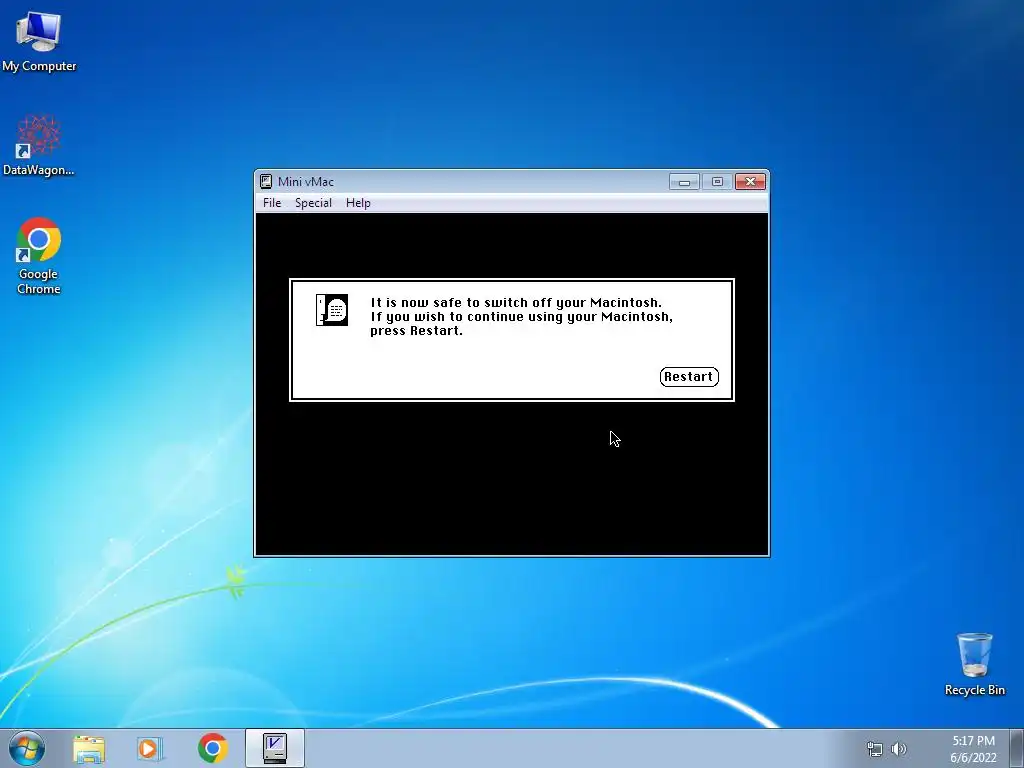
Task: Select the Google Chrome desktop shortcut
Action: tap(39, 256)
